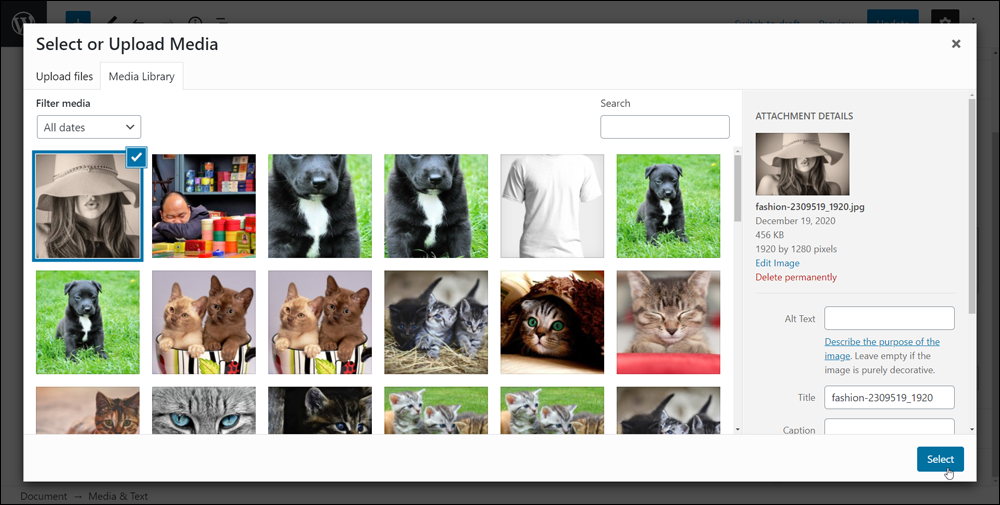Expand the All dates filter dropdown
Viewport: 1000px width, 505px height.
pos(89,127)
